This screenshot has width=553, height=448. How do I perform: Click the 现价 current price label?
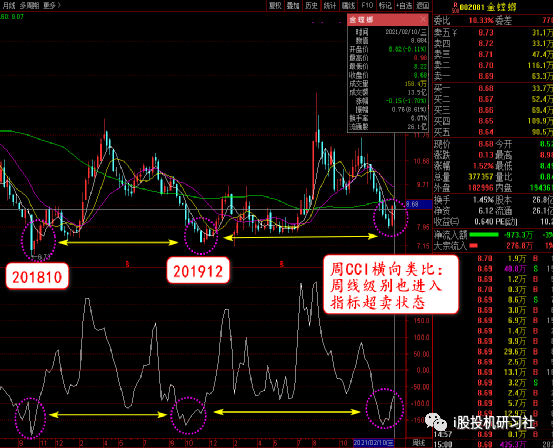point(442,144)
